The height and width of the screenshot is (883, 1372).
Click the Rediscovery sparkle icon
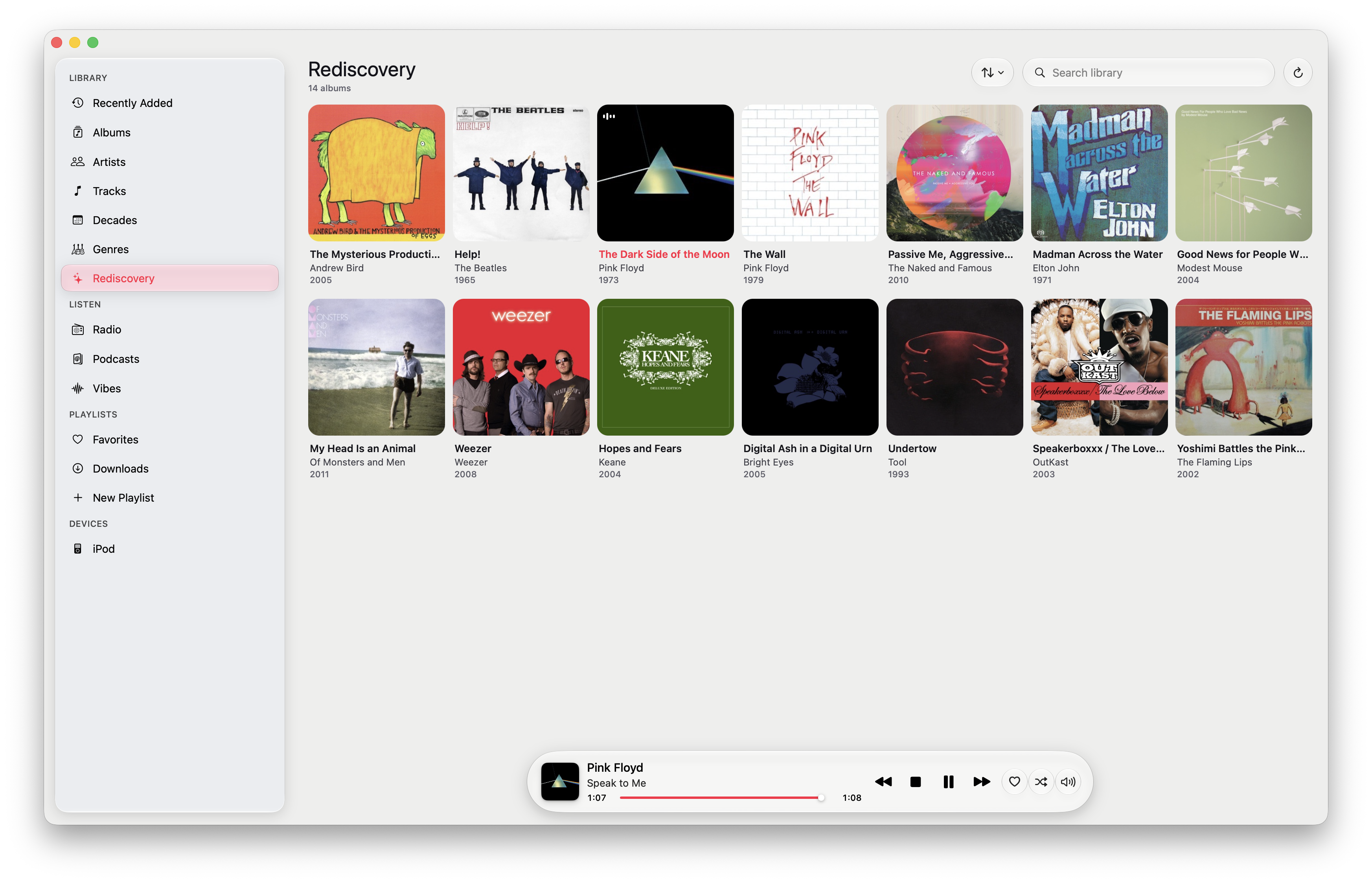(x=77, y=278)
